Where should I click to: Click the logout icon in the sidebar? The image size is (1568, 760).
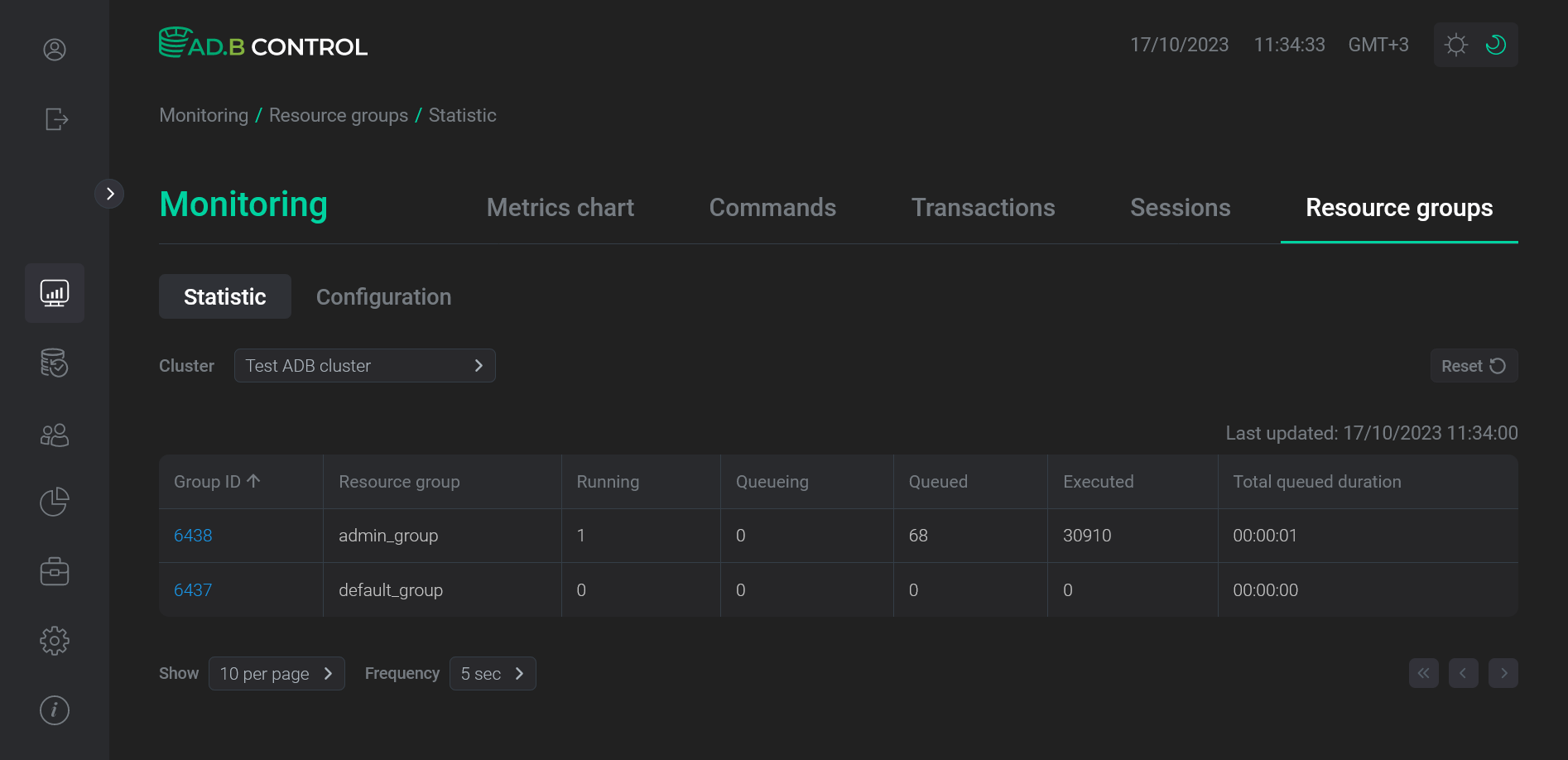pos(55,119)
